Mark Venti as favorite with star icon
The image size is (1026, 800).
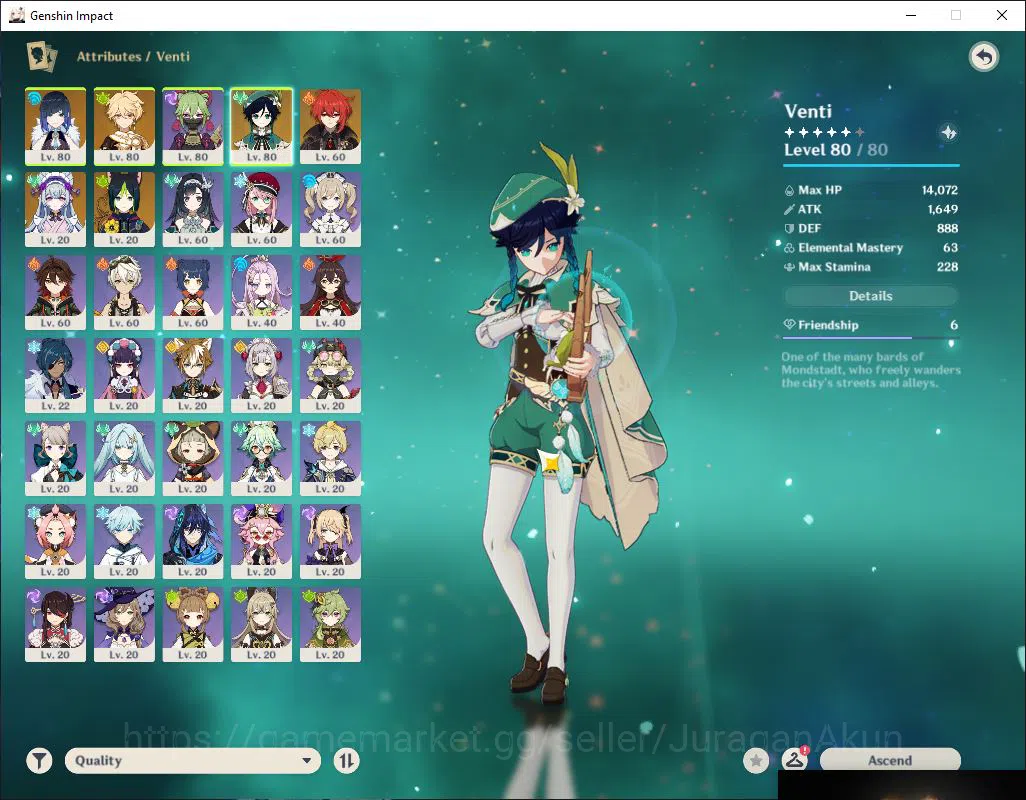pos(756,761)
